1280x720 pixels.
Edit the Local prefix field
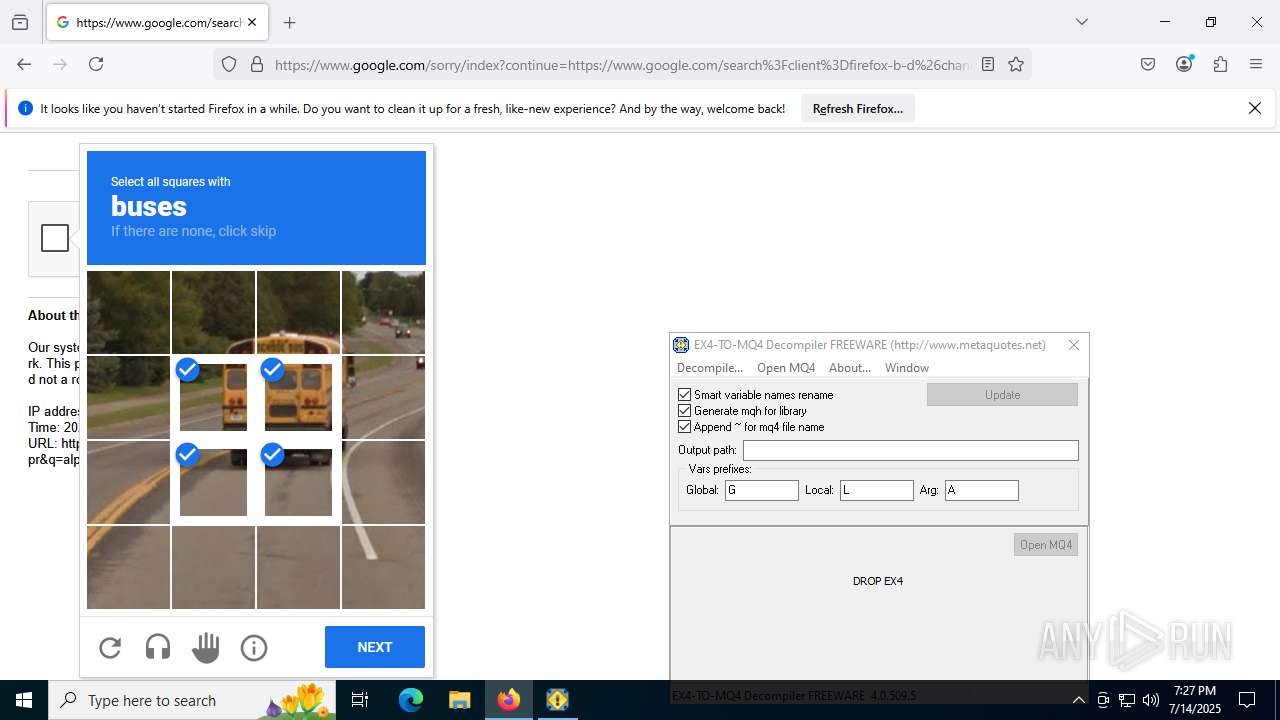coord(877,490)
